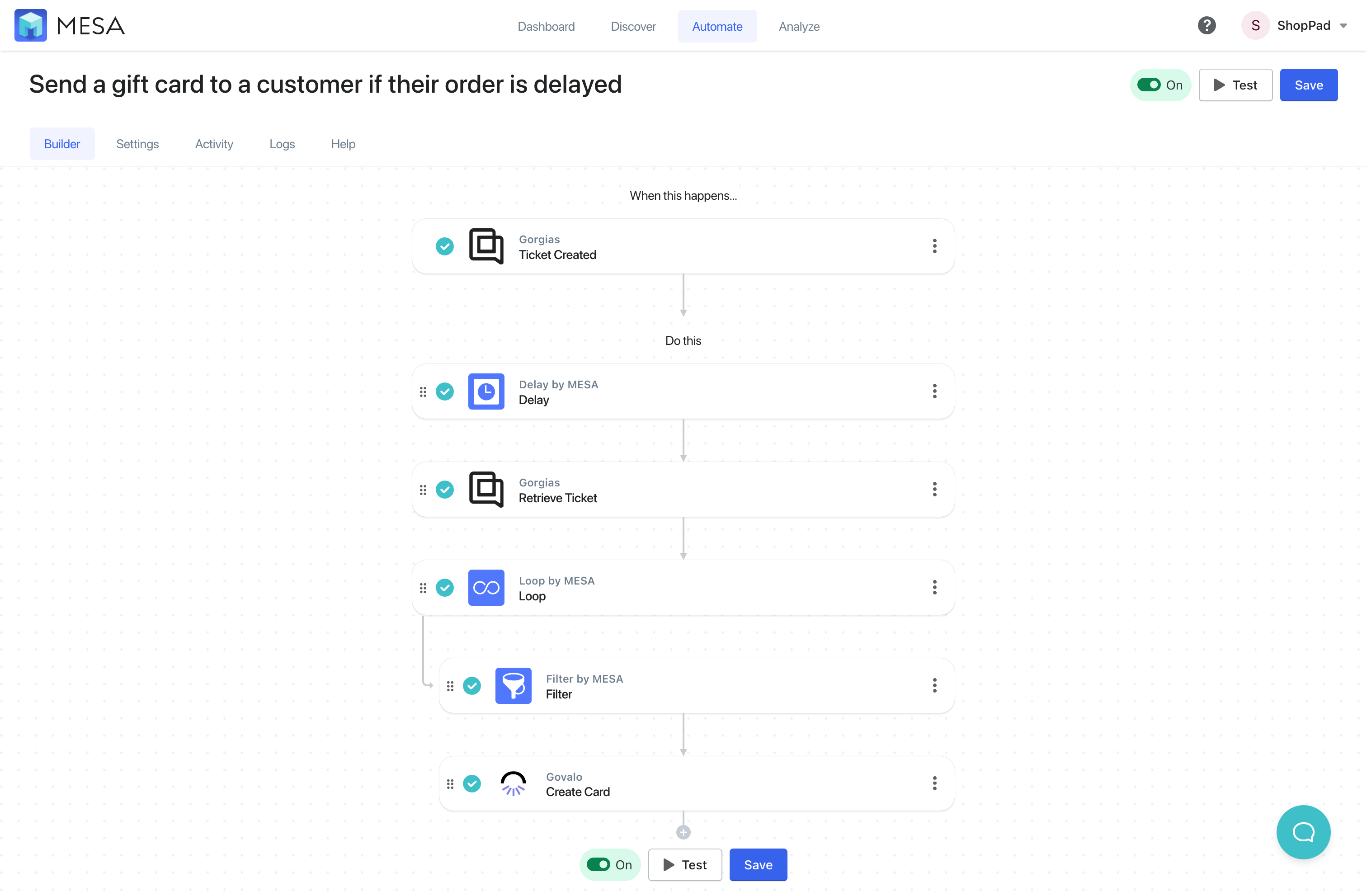This screenshot has width=1367, height=896.
Task: Click the Loop by MESA infinity icon
Action: [x=486, y=588]
